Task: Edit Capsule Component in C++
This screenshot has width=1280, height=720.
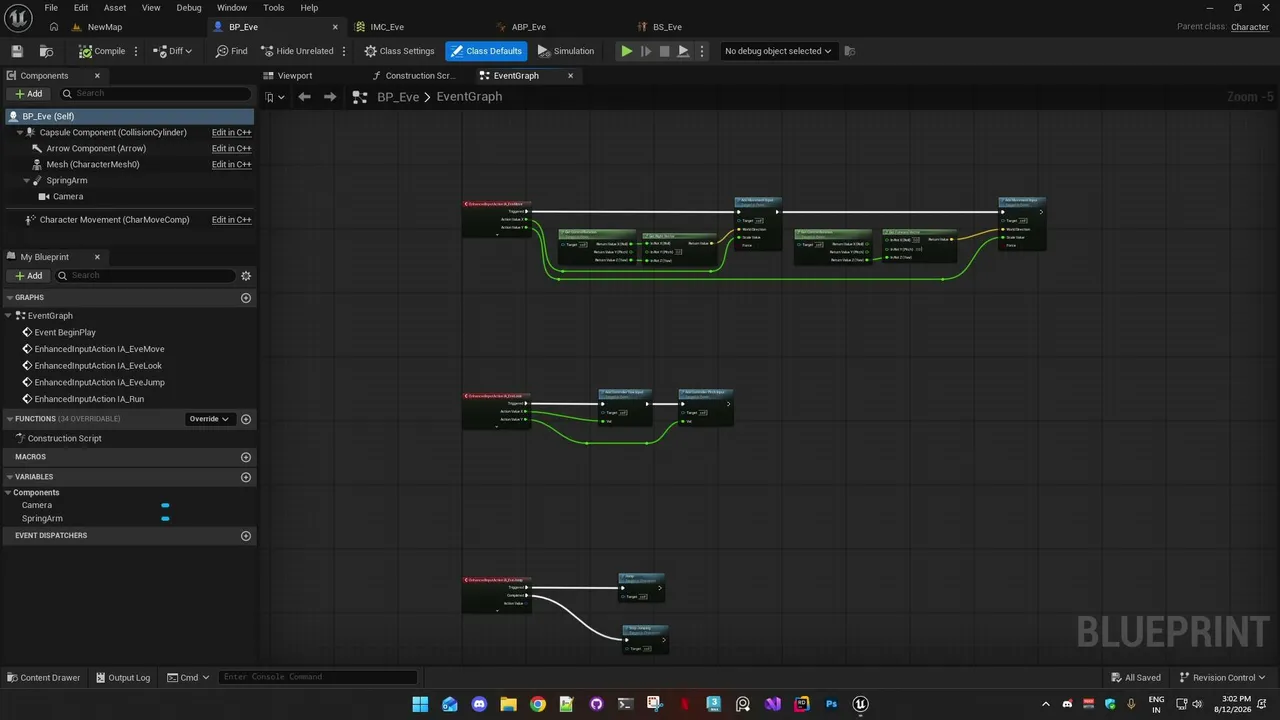Action: 231,132
